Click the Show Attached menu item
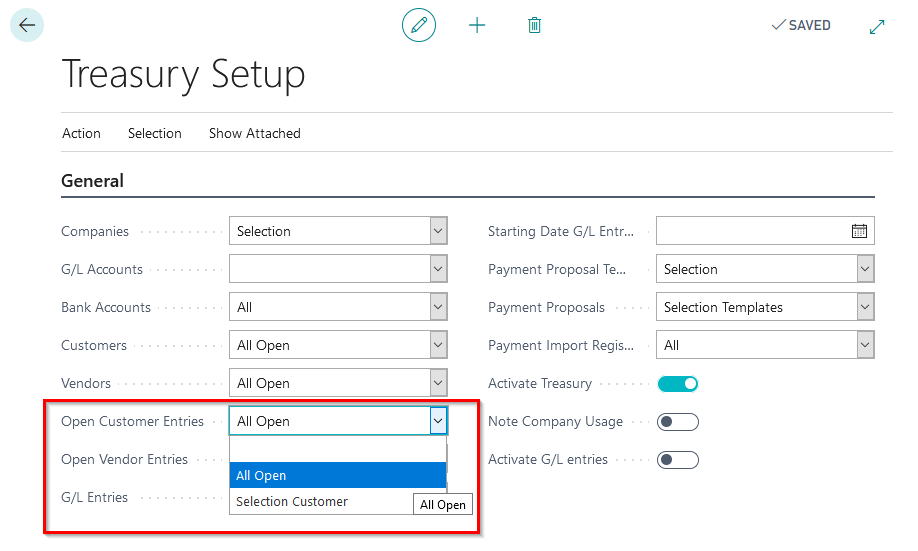The width and height of the screenshot is (918, 551). tap(254, 133)
